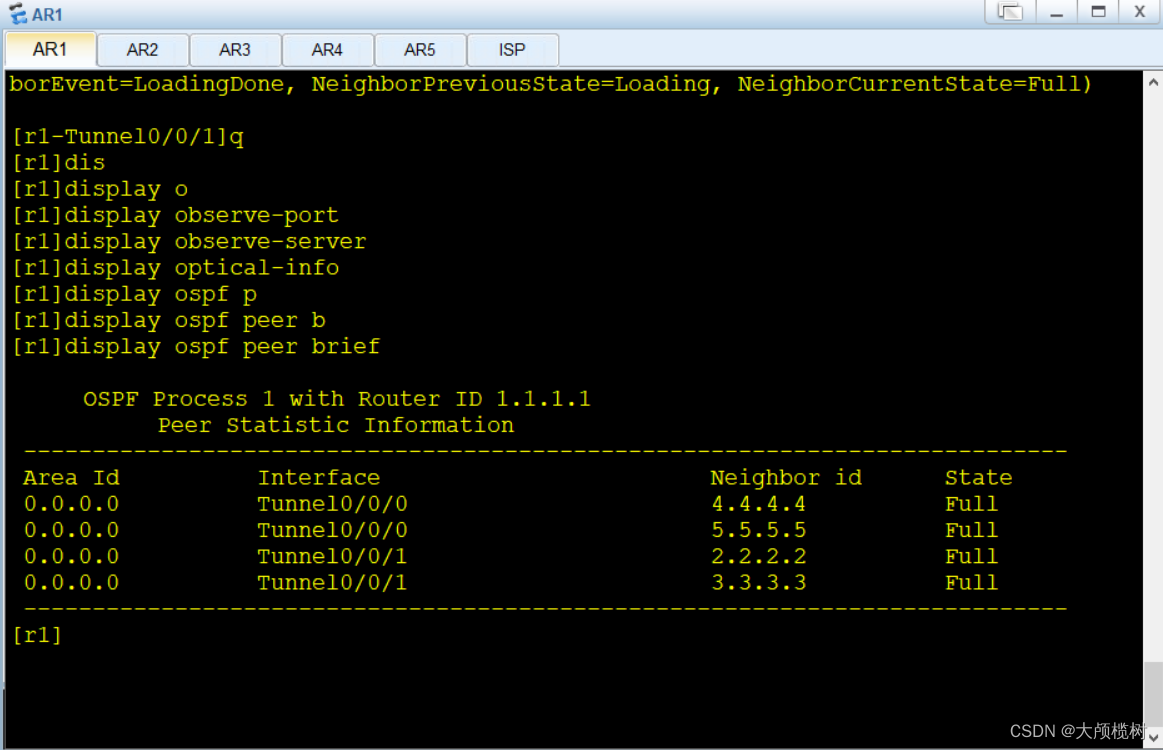Click the 'display optical-info' command line

(176, 268)
